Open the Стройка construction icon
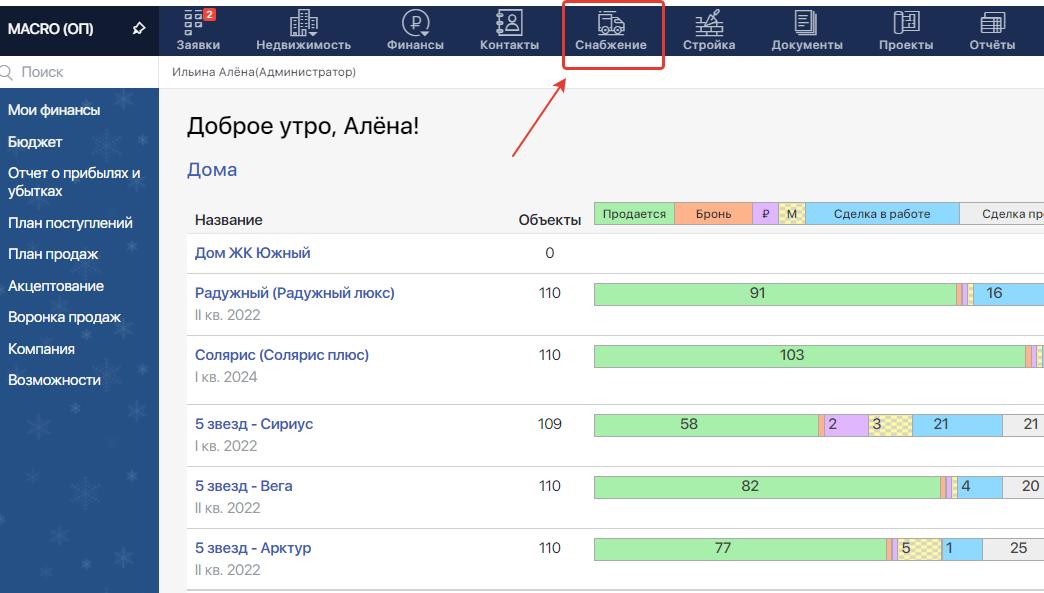Screen dimensions: 1044x593 coord(709,22)
